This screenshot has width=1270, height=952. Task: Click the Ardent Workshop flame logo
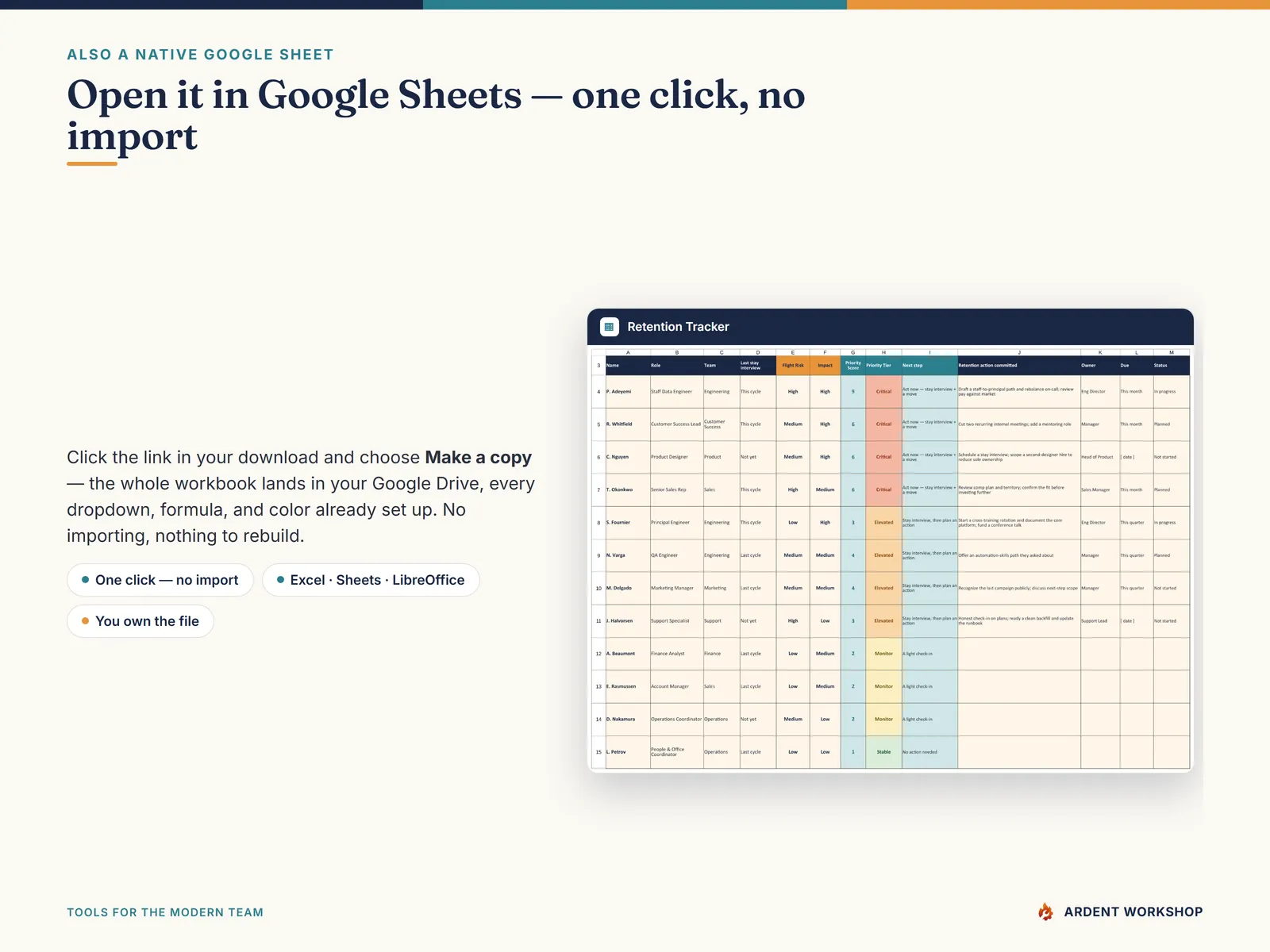point(1045,912)
